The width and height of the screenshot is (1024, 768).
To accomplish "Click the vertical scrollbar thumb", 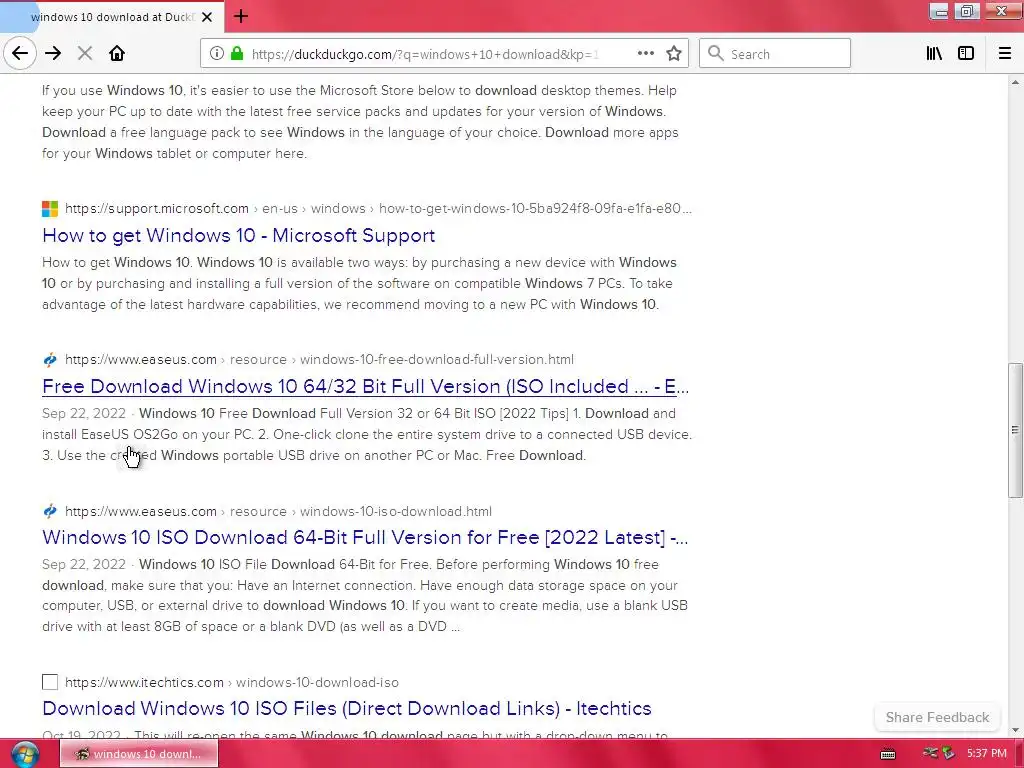I will point(1015,430).
